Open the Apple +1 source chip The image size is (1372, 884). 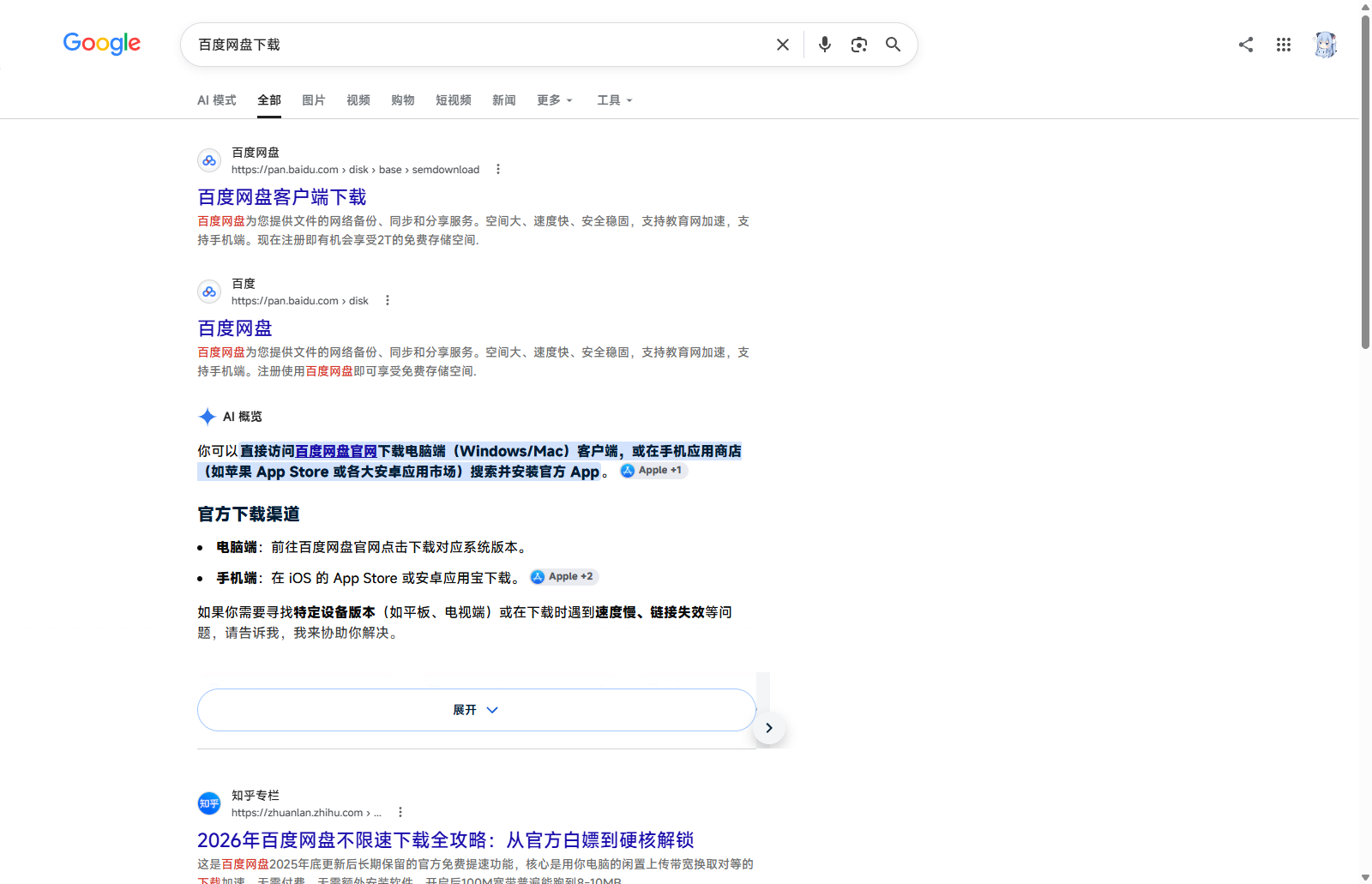click(653, 471)
